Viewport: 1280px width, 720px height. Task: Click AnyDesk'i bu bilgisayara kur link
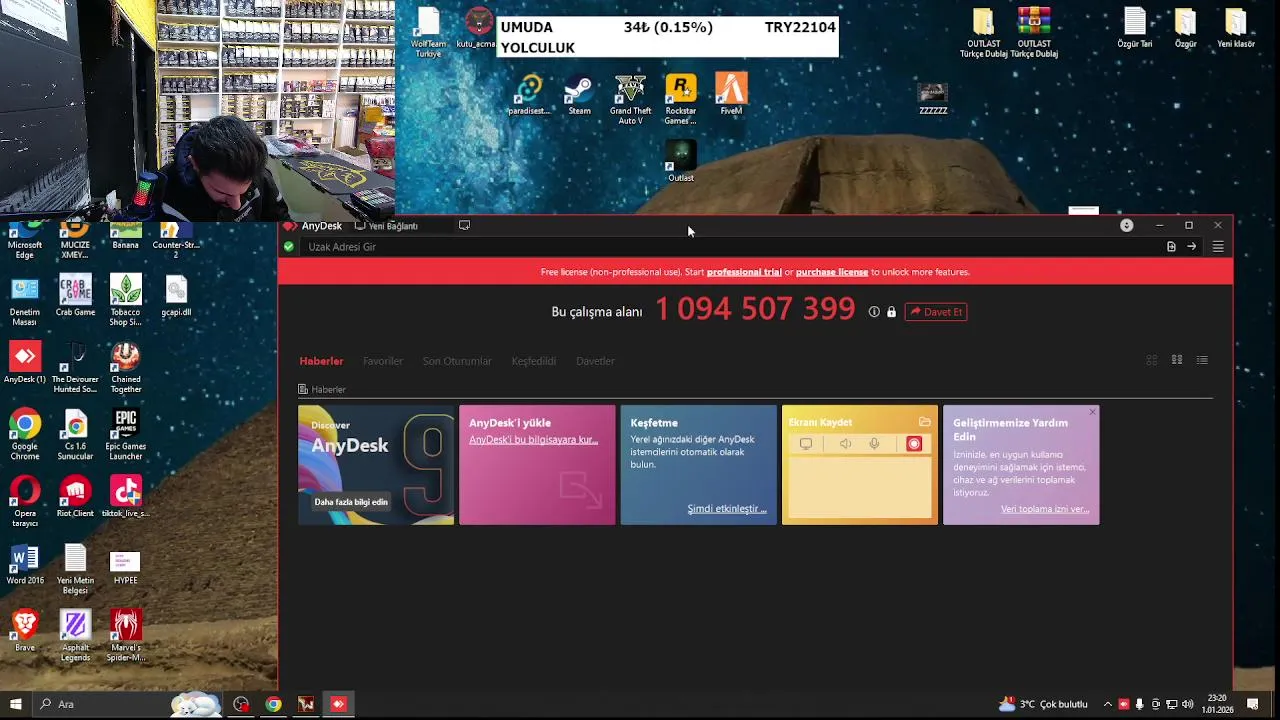click(533, 440)
